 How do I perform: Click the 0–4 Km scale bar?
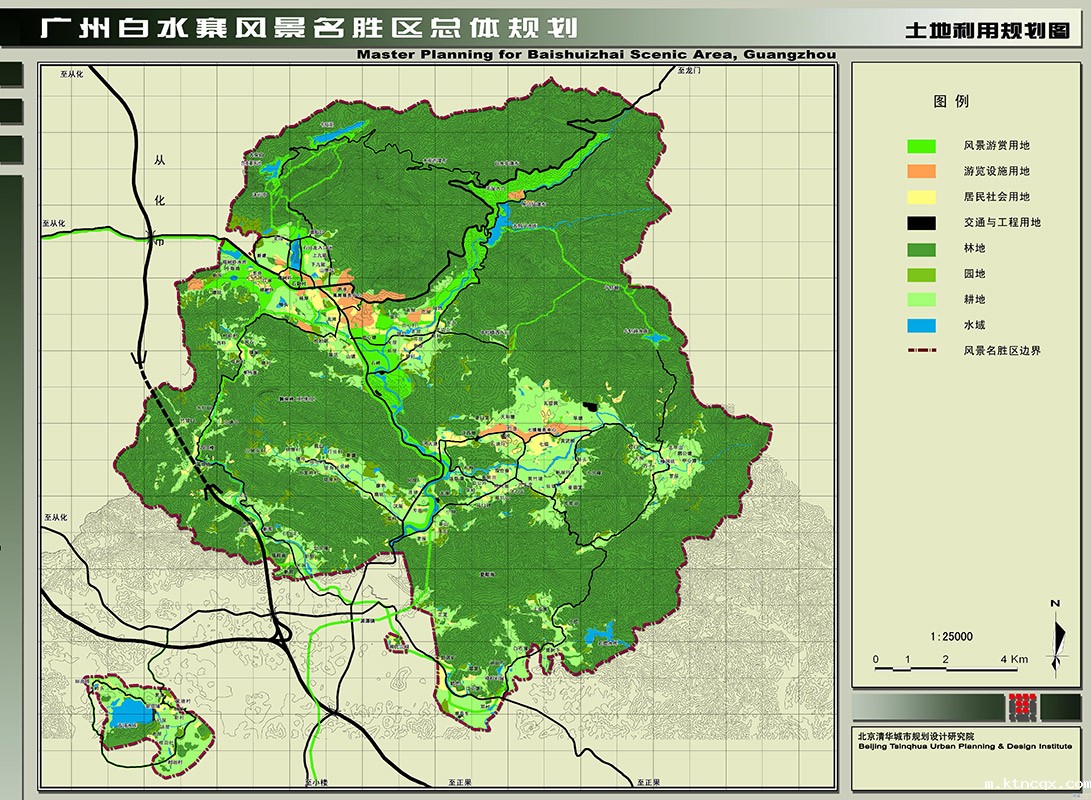[x=945, y=669]
